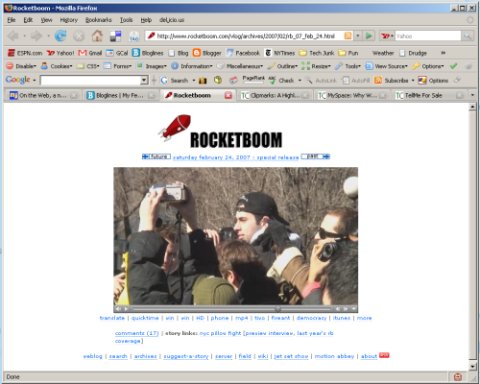Switch to the TellMe For Sale tab
Viewport: 480px width, 384px height.
coord(429,96)
